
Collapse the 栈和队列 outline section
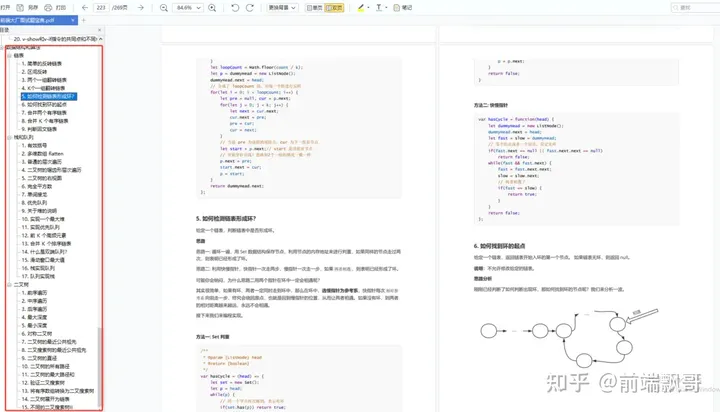(9, 137)
